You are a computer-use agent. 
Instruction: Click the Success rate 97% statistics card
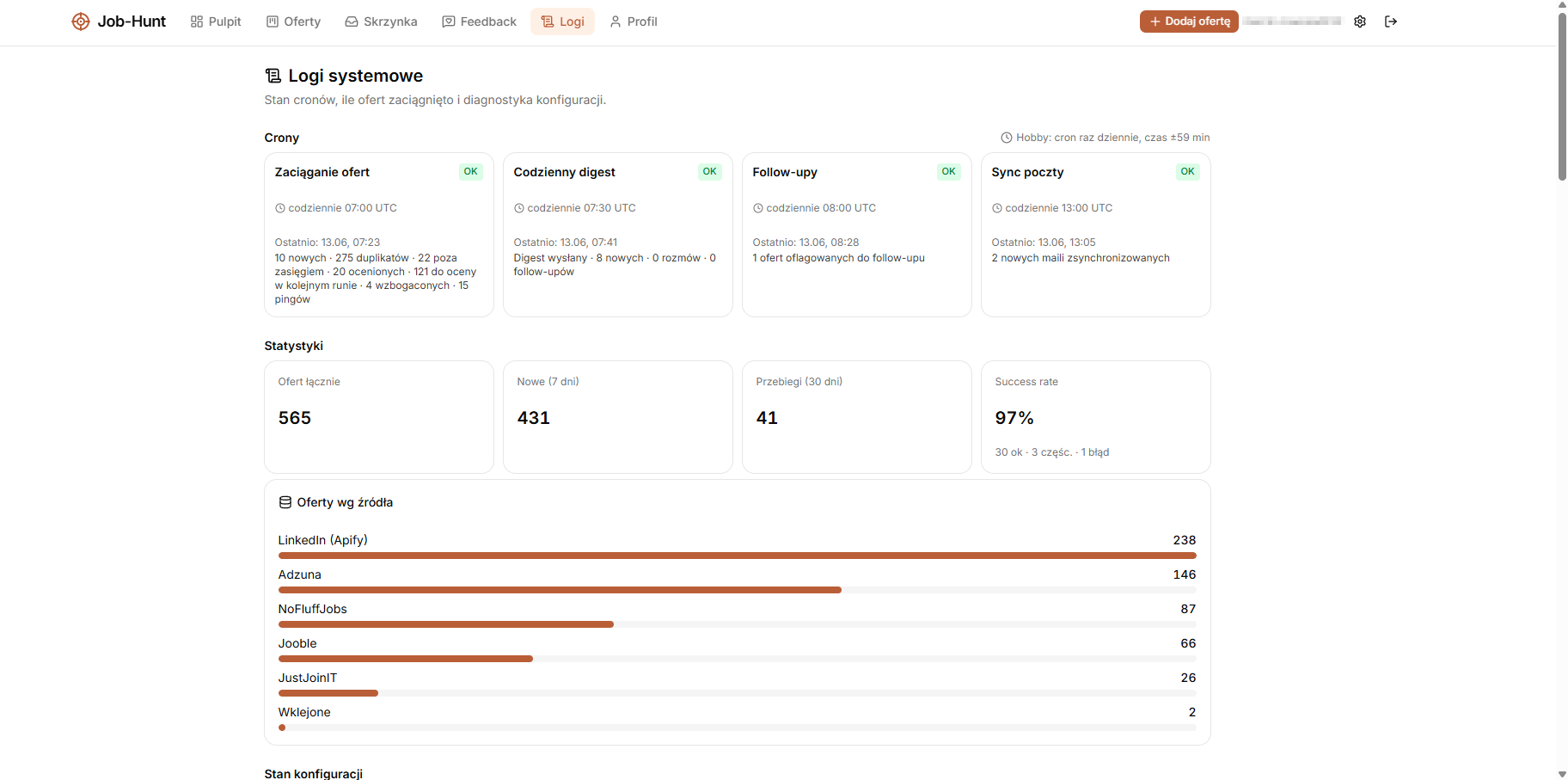(1096, 417)
